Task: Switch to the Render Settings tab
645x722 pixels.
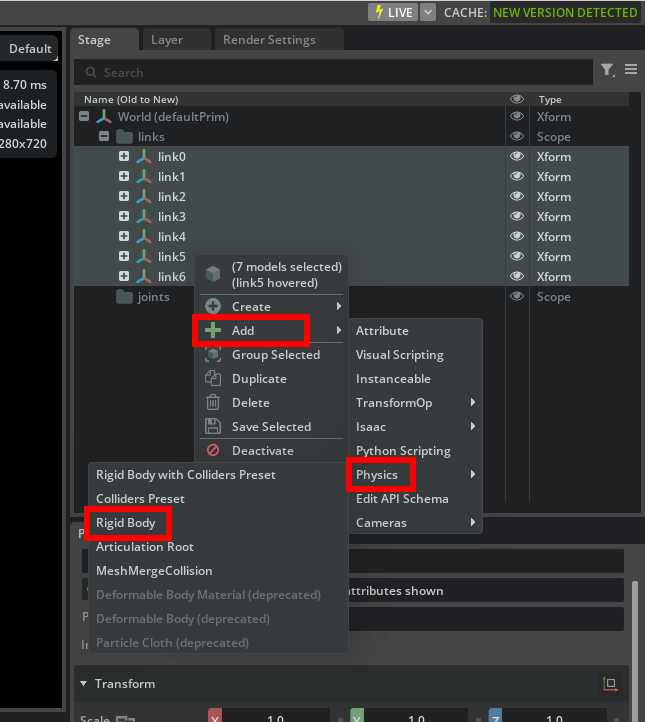Action: 269,40
